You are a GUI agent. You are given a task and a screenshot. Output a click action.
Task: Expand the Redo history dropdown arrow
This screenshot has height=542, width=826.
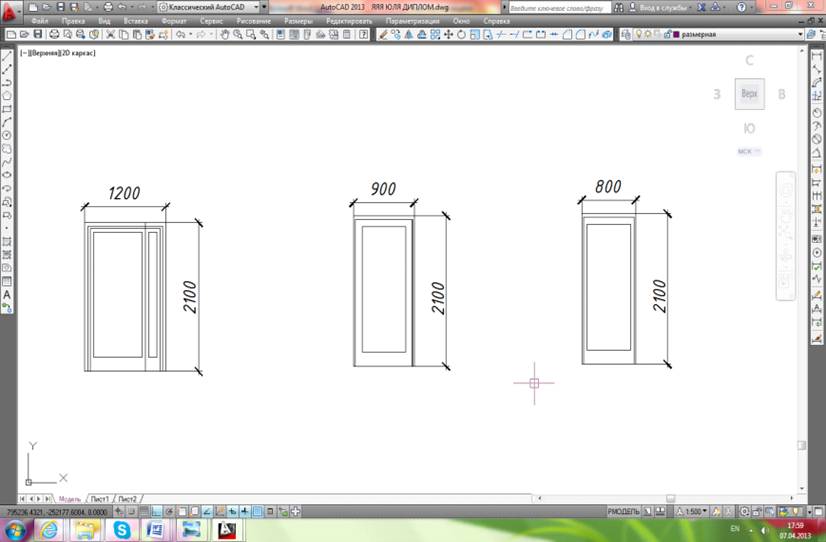[x=211, y=34]
